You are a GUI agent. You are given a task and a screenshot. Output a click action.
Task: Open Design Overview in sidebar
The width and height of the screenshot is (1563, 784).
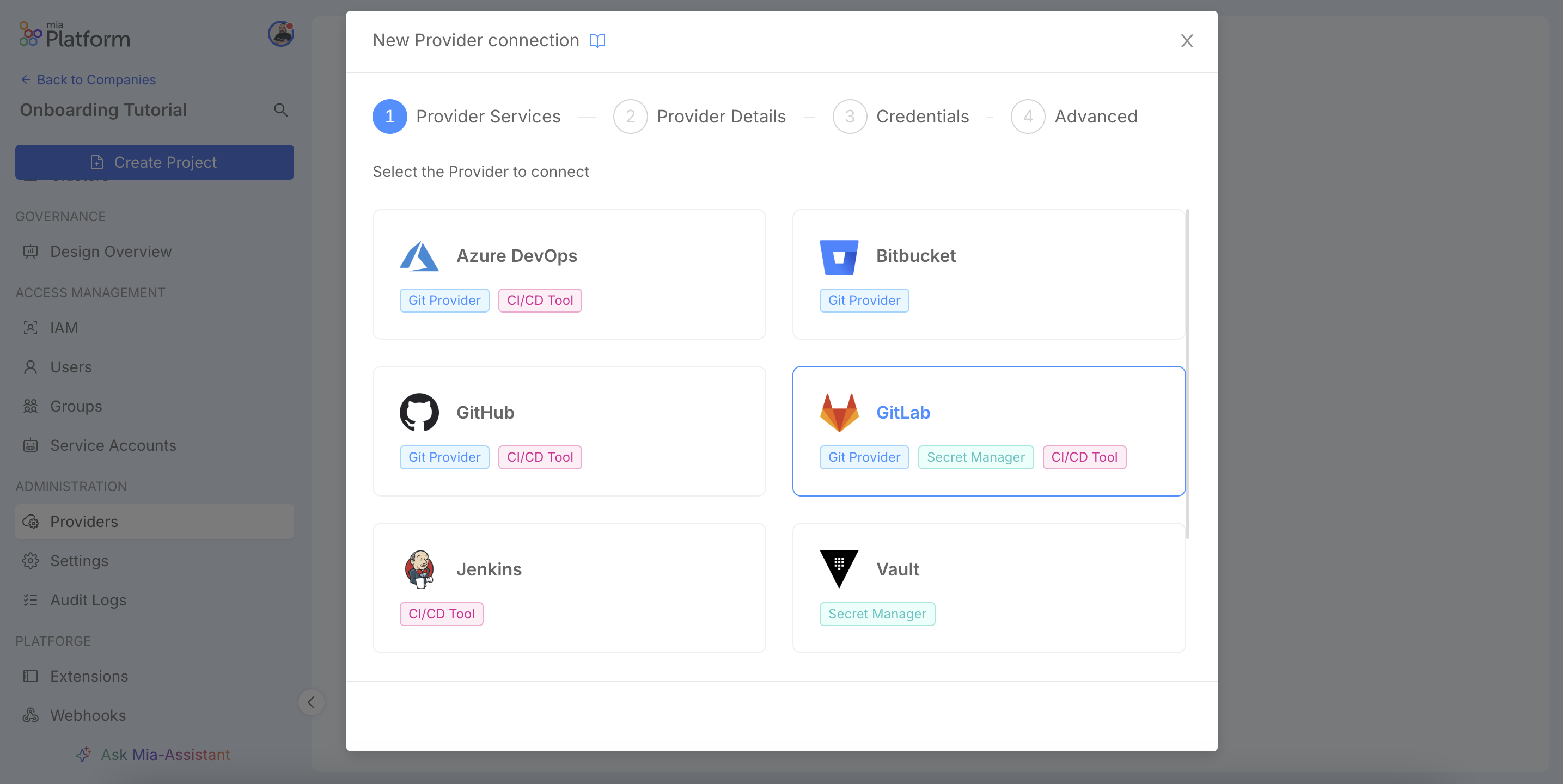(x=155, y=251)
